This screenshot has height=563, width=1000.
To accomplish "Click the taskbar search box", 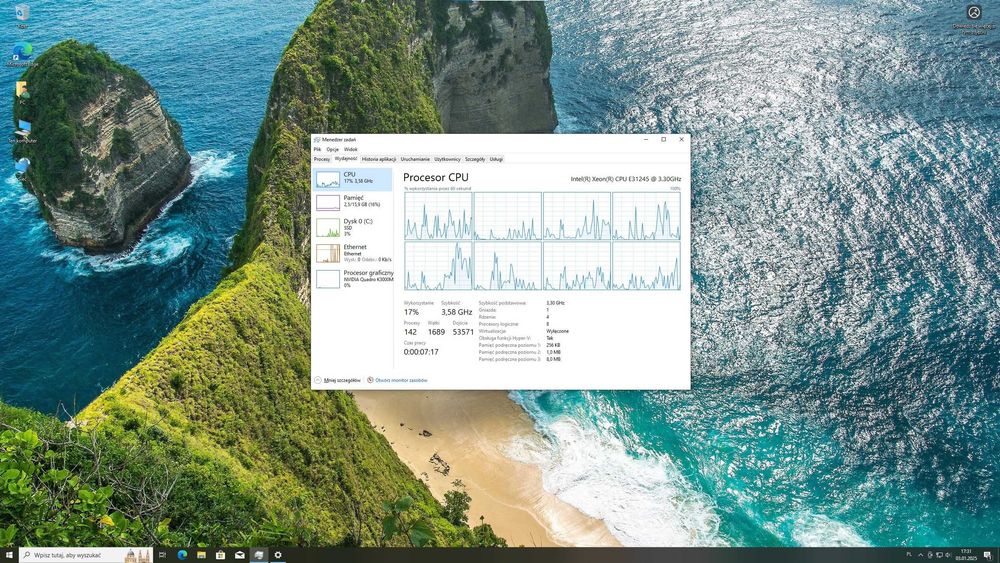I will pos(86,555).
